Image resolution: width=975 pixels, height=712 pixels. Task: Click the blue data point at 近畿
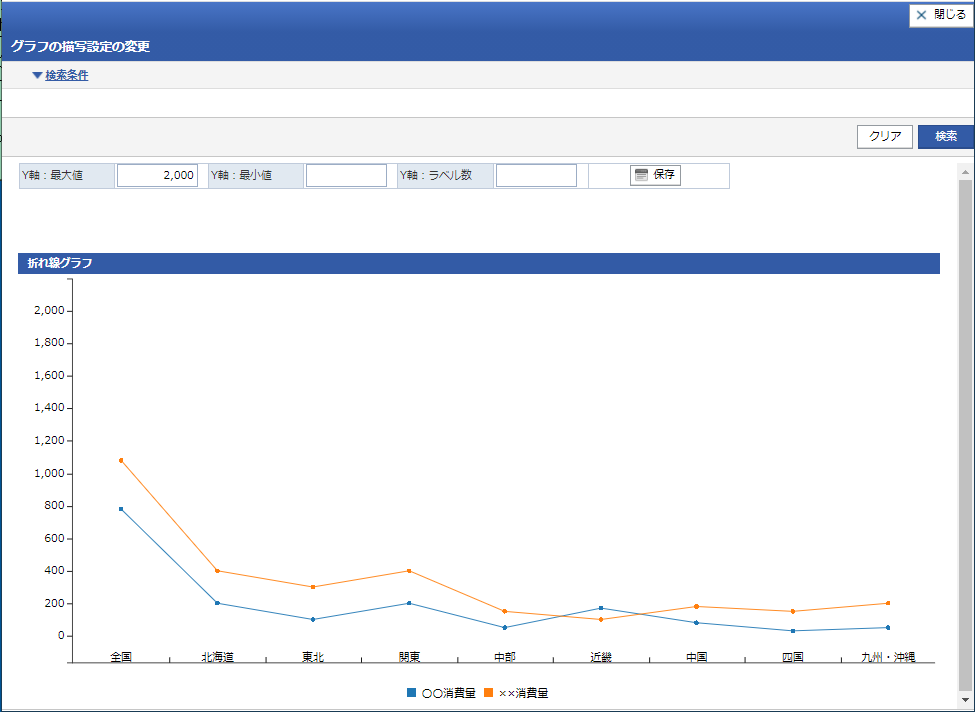(x=601, y=608)
